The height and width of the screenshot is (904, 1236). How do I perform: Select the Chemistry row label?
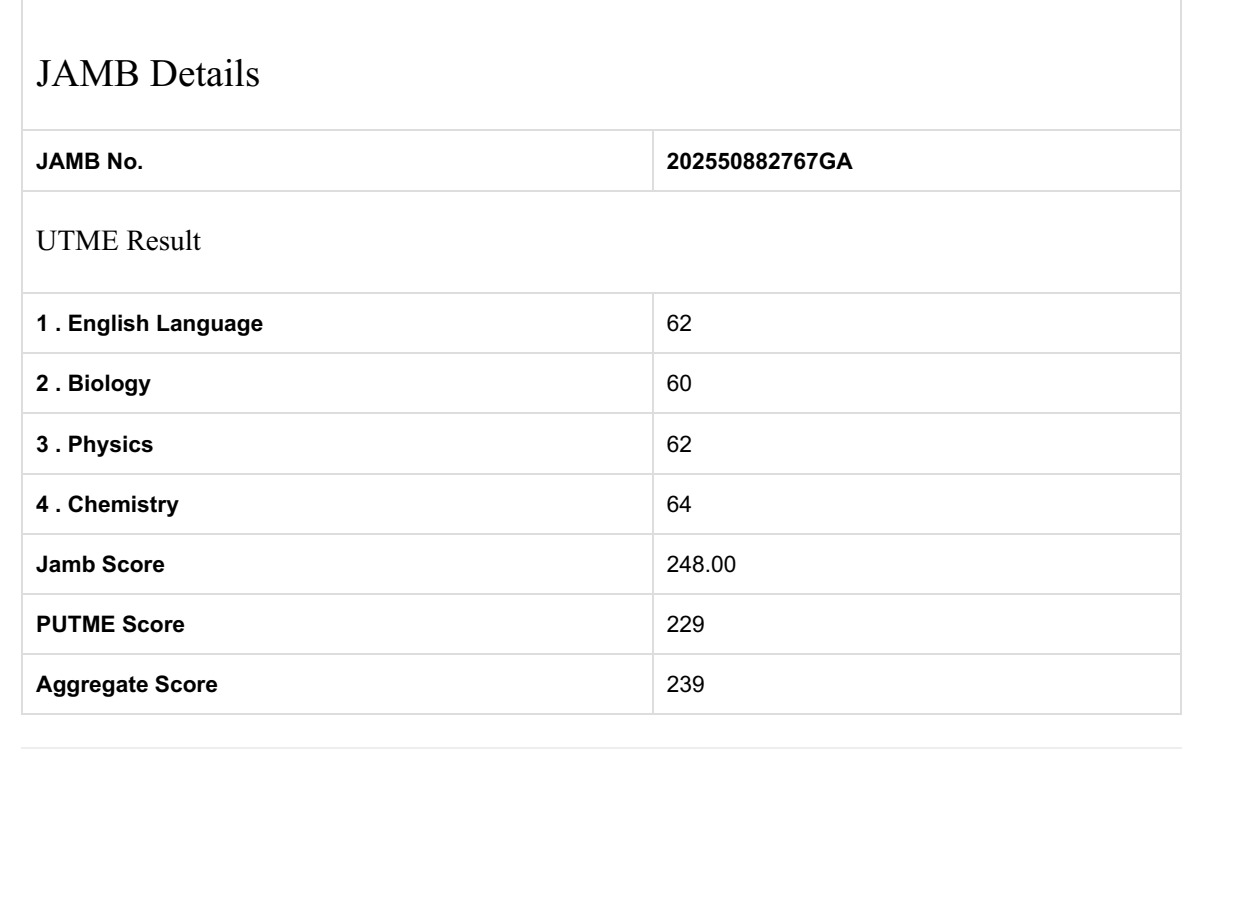107,505
